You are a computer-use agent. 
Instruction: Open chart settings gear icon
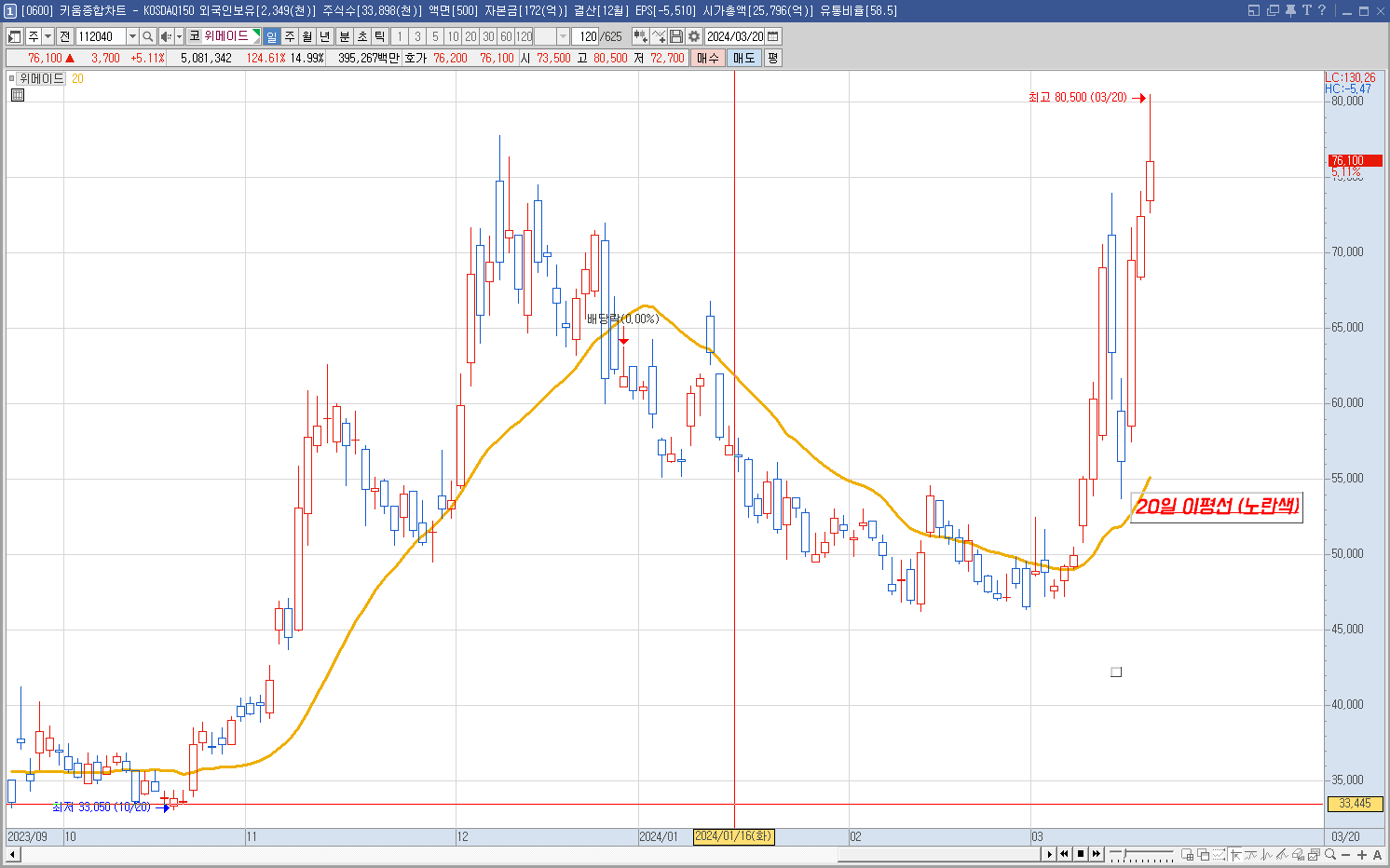[694, 36]
